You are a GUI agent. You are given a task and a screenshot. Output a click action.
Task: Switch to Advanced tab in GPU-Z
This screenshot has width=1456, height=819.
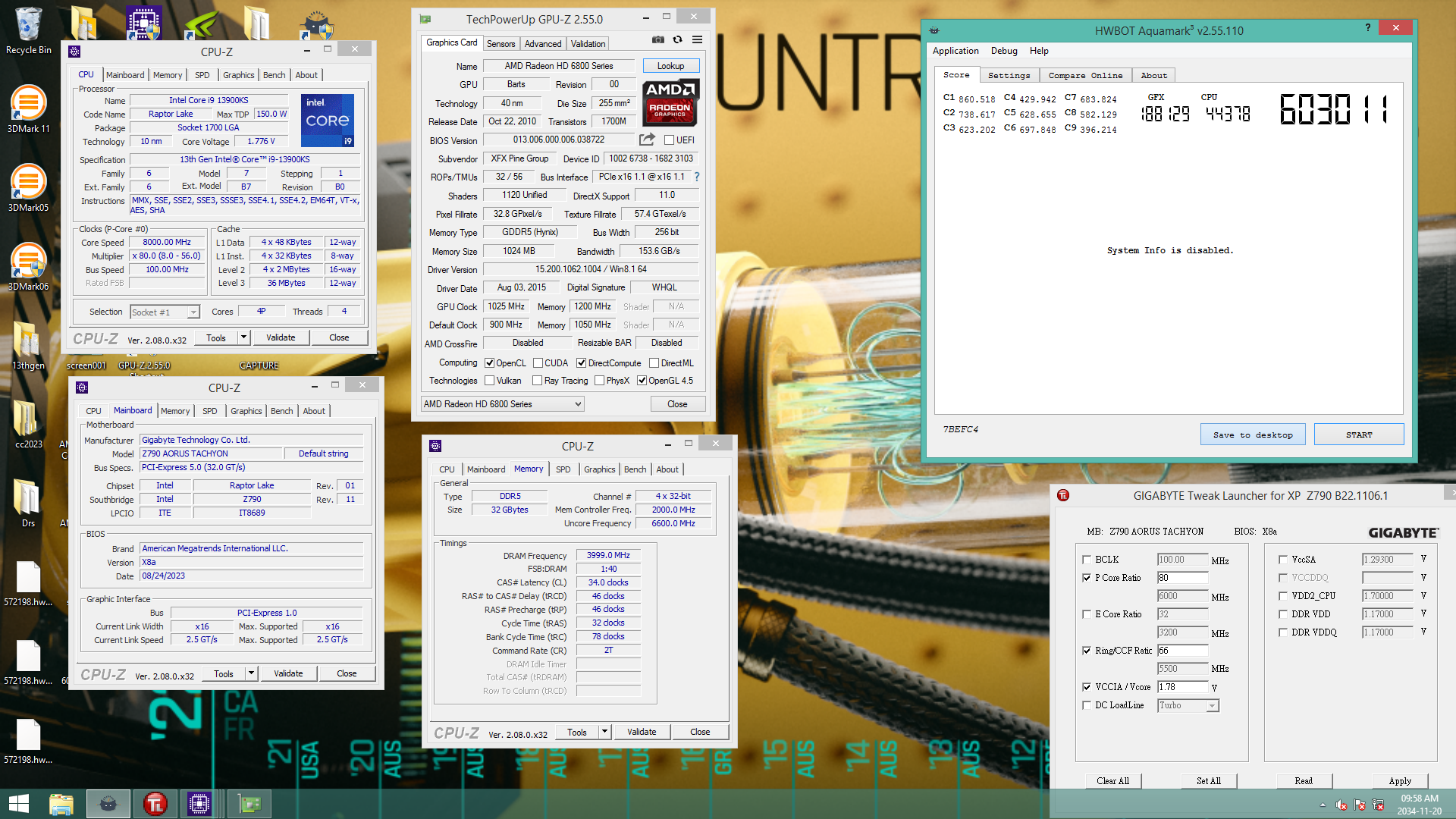[543, 44]
